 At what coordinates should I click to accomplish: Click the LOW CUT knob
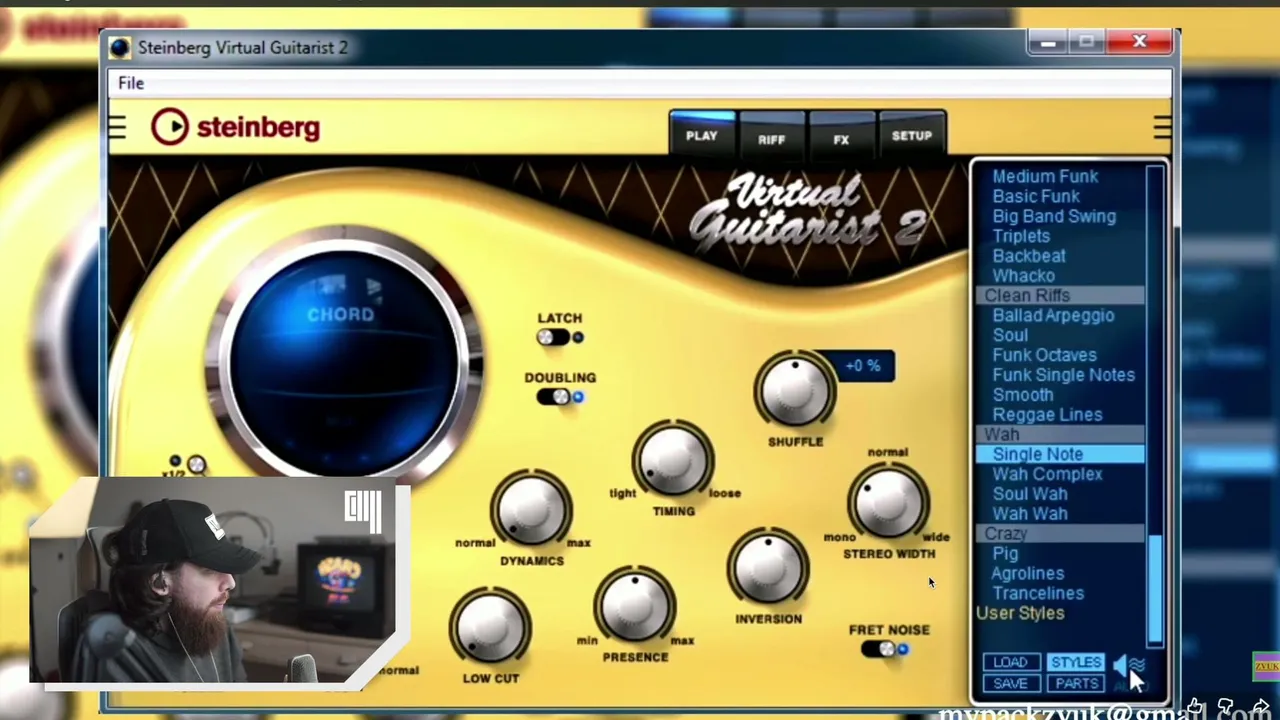coord(489,626)
